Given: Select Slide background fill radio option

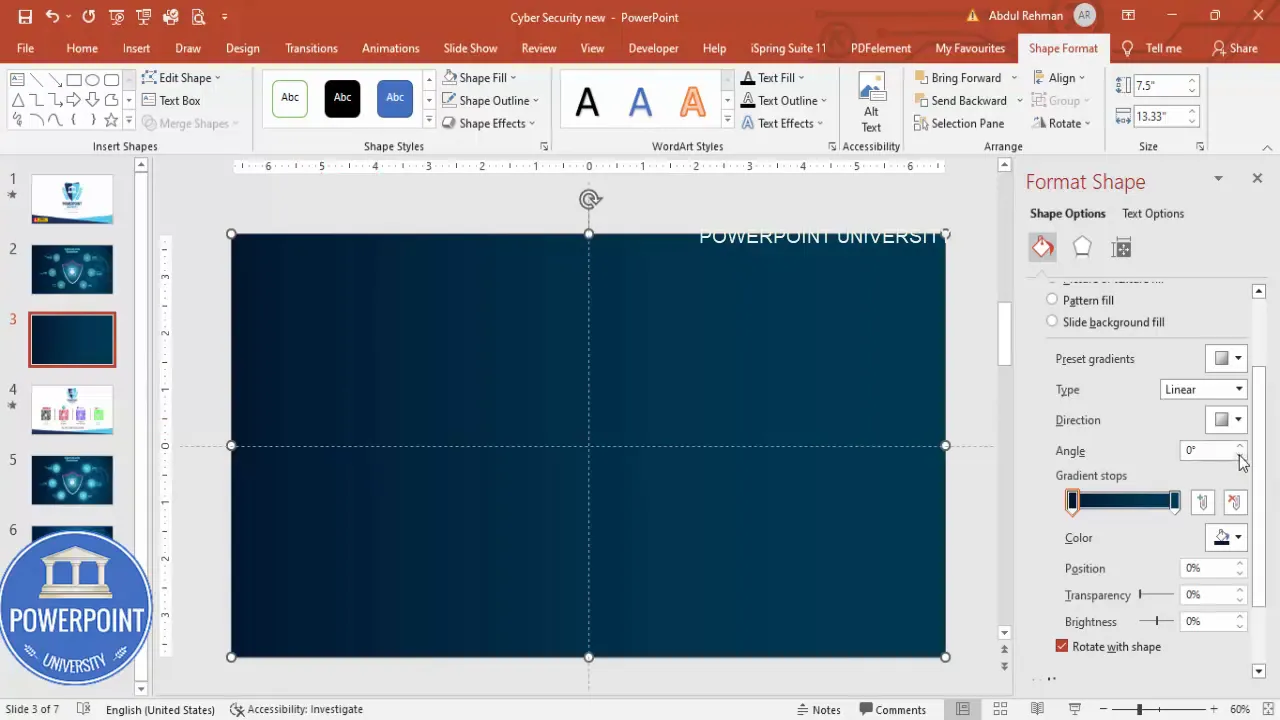Looking at the screenshot, I should pyautogui.click(x=1051, y=322).
